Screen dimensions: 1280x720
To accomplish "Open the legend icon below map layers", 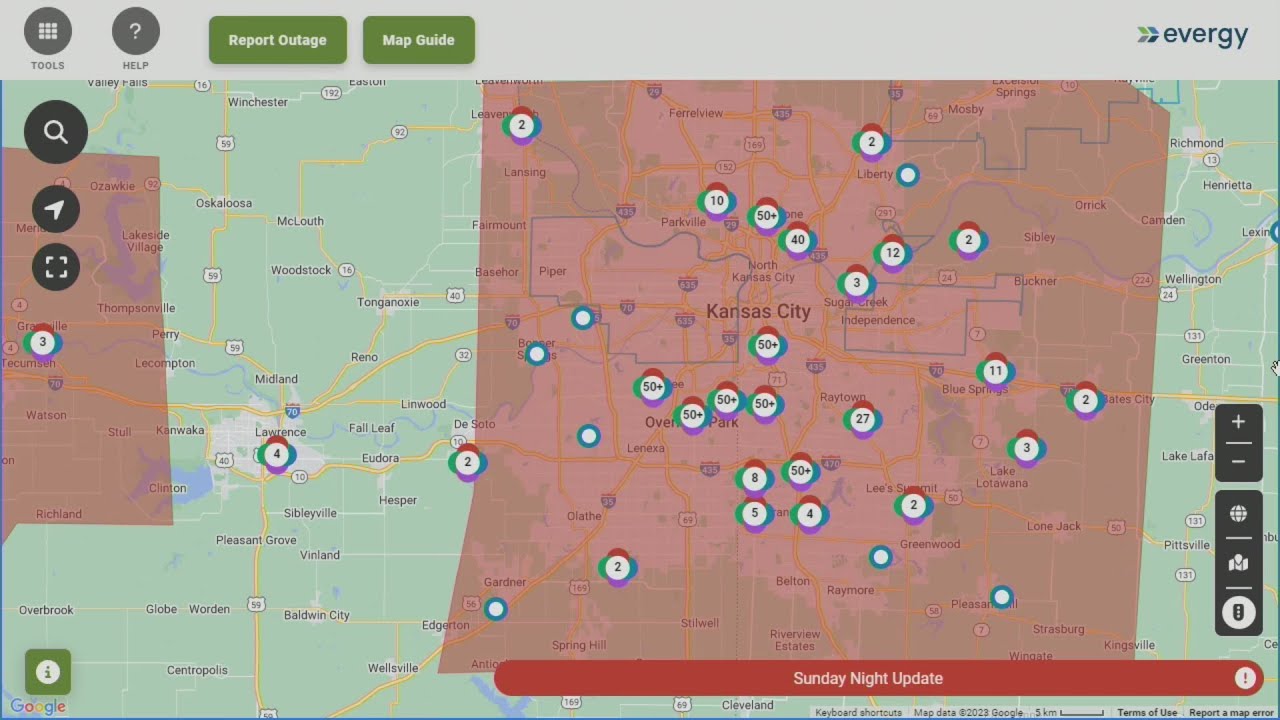I will coord(1238,612).
